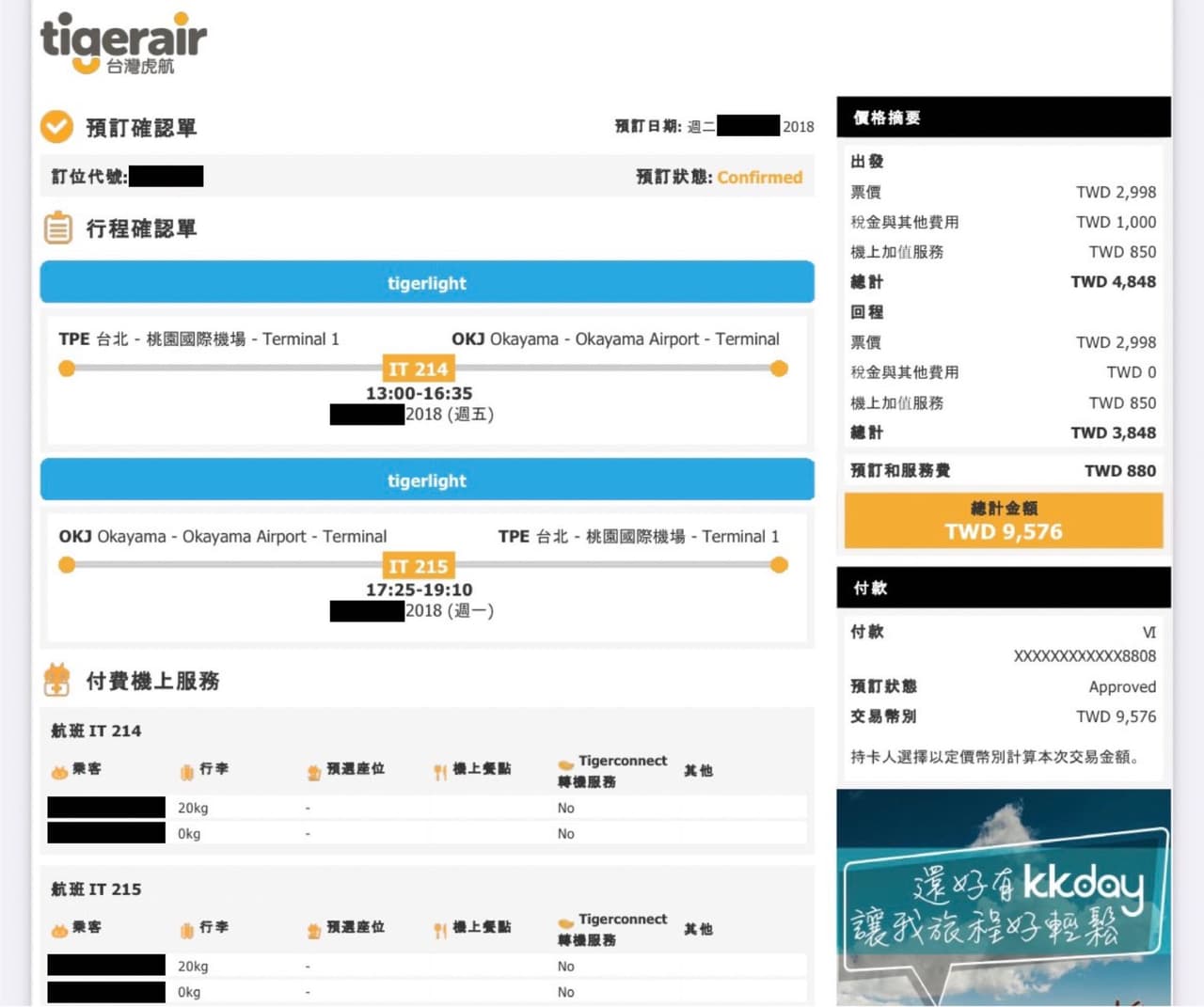The width and height of the screenshot is (1204, 1007).
Task: Click the arrival point dot of flight IT 214
Action: (x=779, y=369)
